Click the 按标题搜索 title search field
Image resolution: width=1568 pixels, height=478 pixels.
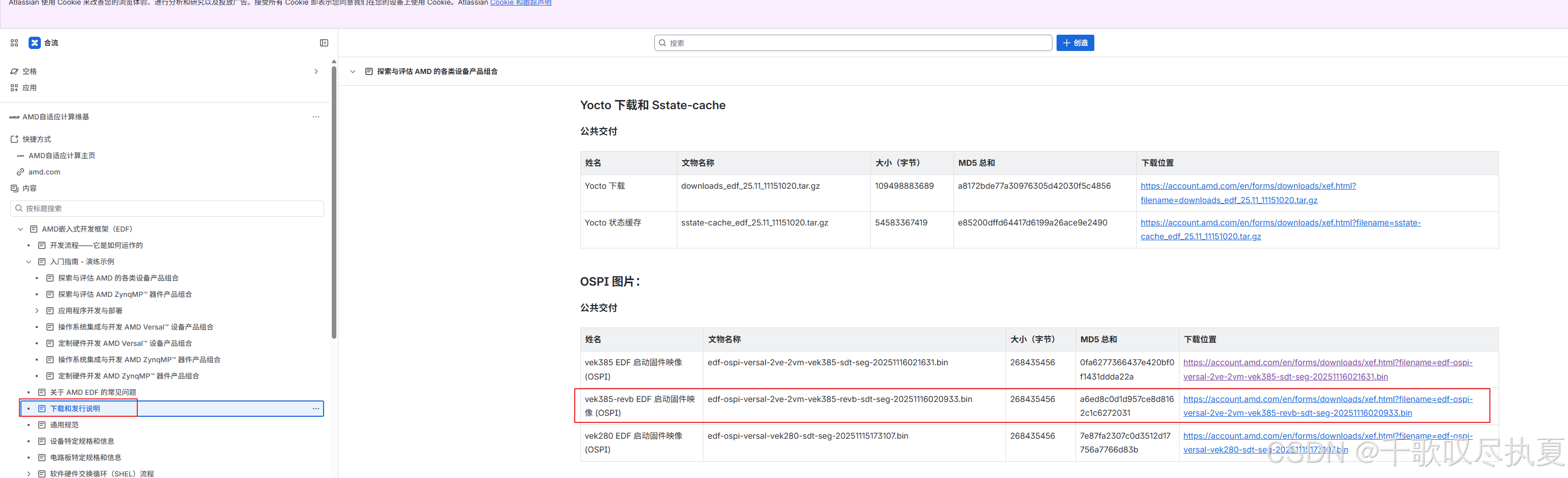point(167,209)
